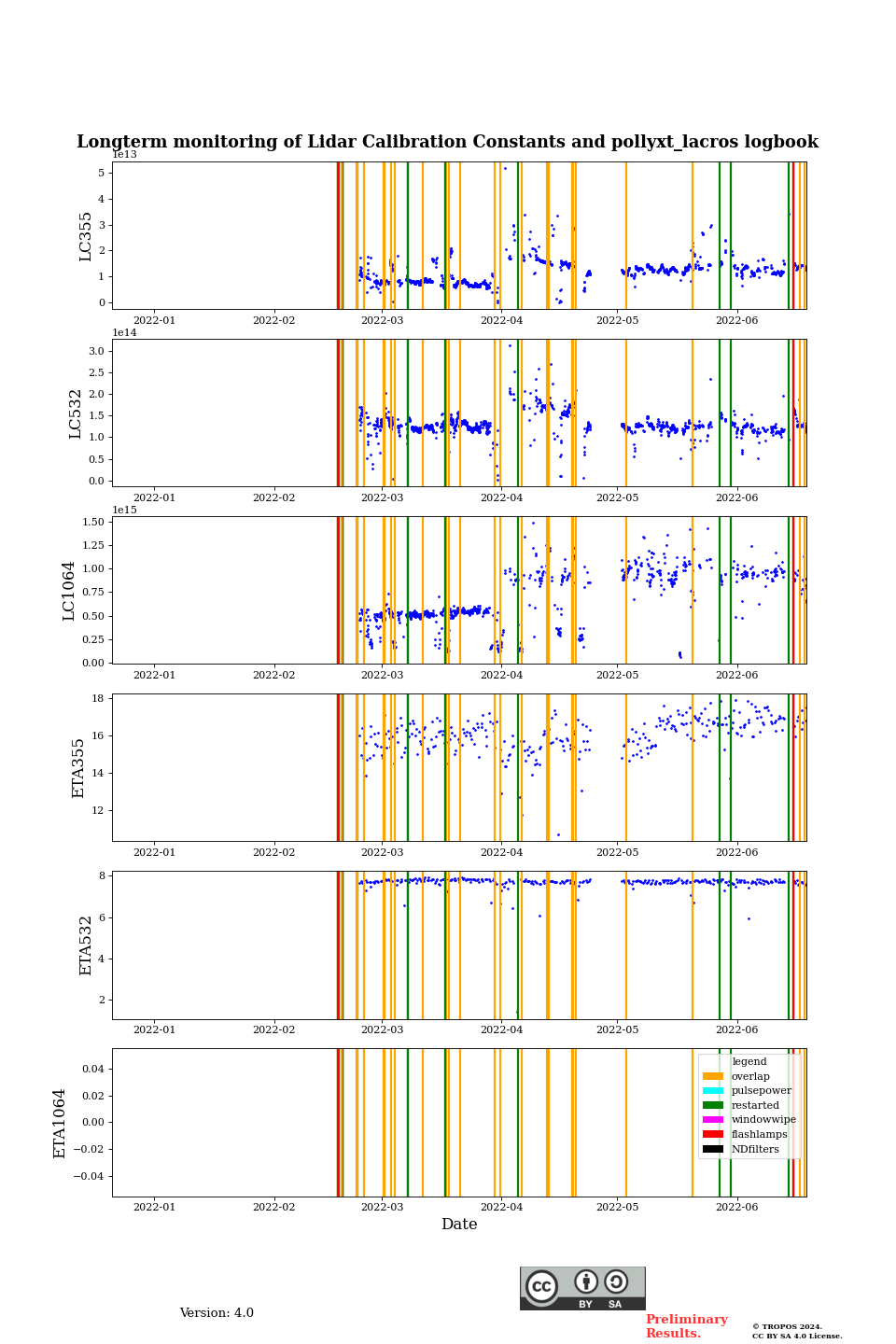Click the 0.04 y-tick on ETA1064 plot

click(x=93, y=1069)
